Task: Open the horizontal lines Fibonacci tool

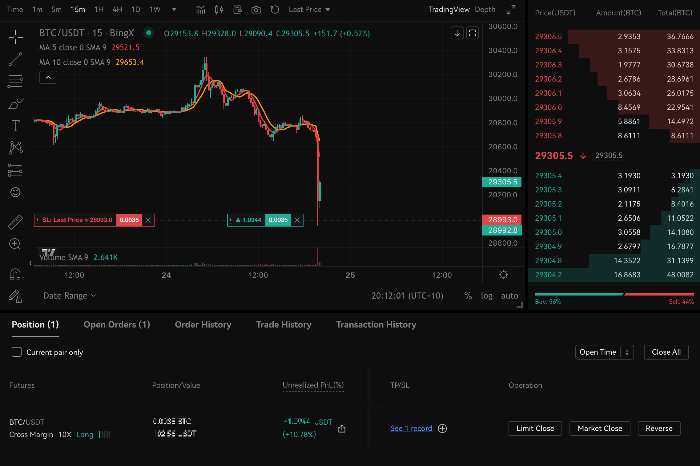Action: [x=16, y=81]
